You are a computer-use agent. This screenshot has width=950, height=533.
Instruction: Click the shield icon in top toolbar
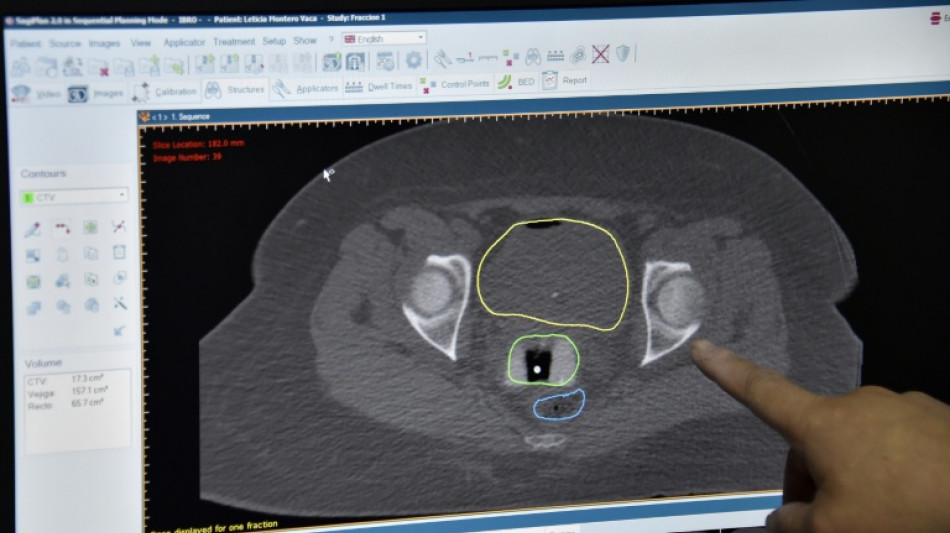[x=623, y=54]
